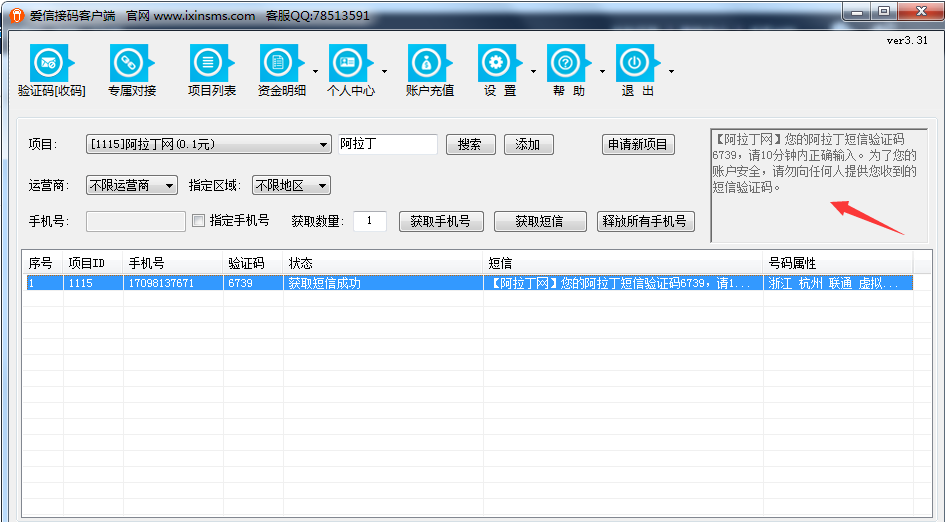
Task: Expand the 个人中心 dropdown arrow
Action: [x=385, y=72]
